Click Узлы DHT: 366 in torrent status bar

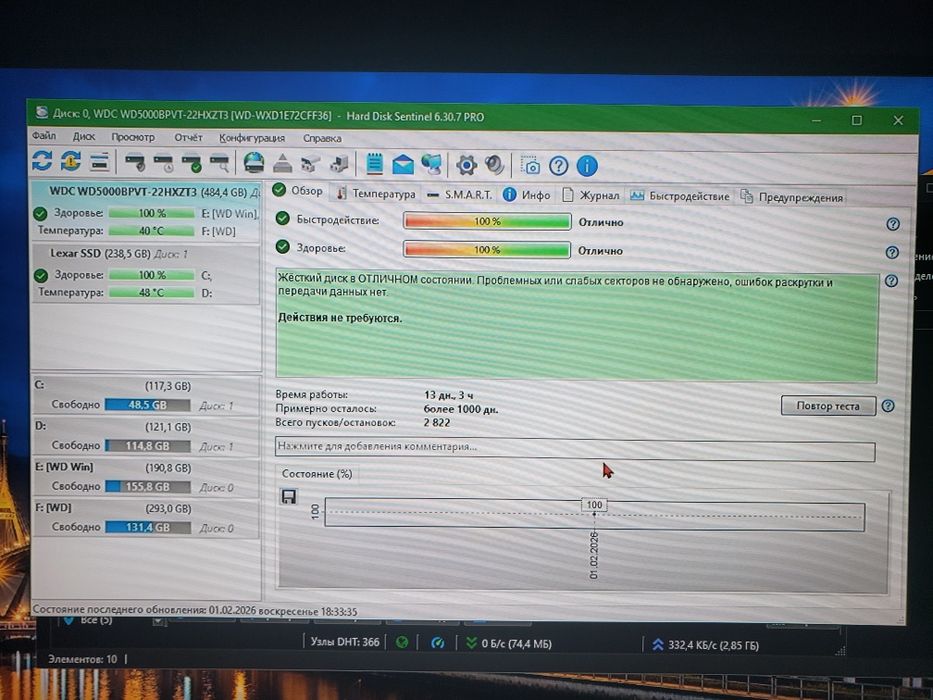coord(345,642)
